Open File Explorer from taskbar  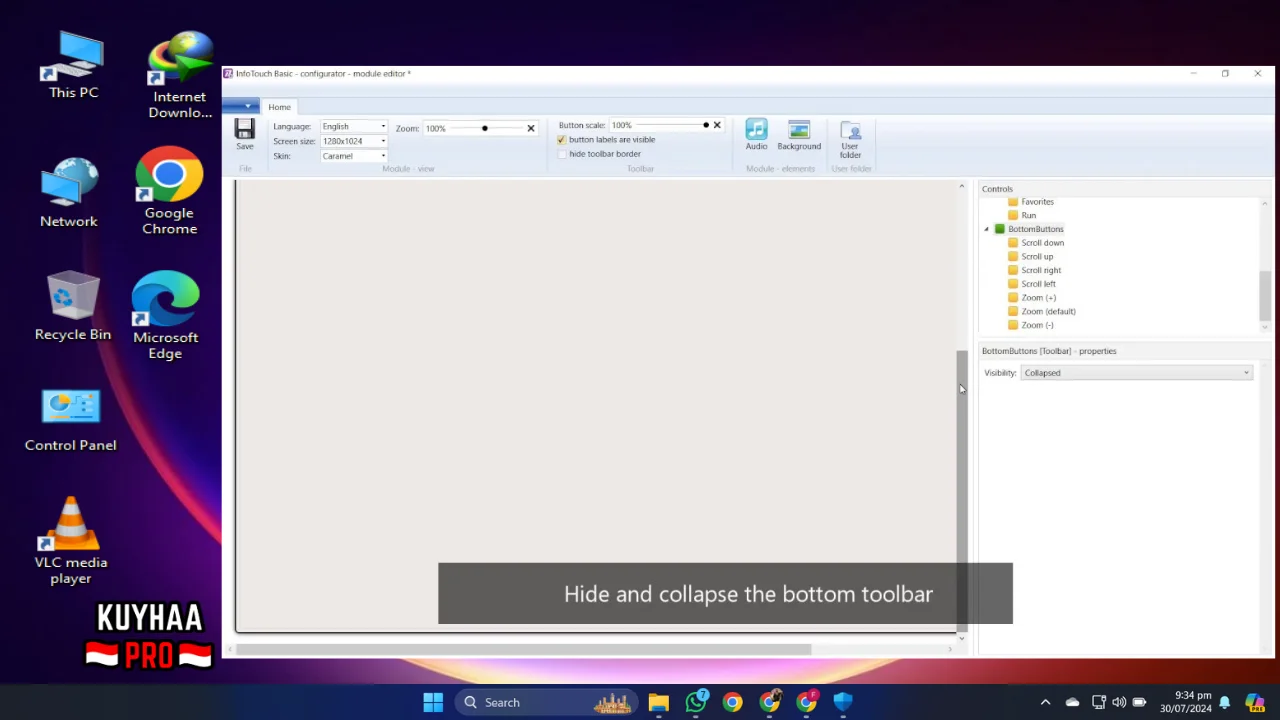point(658,702)
